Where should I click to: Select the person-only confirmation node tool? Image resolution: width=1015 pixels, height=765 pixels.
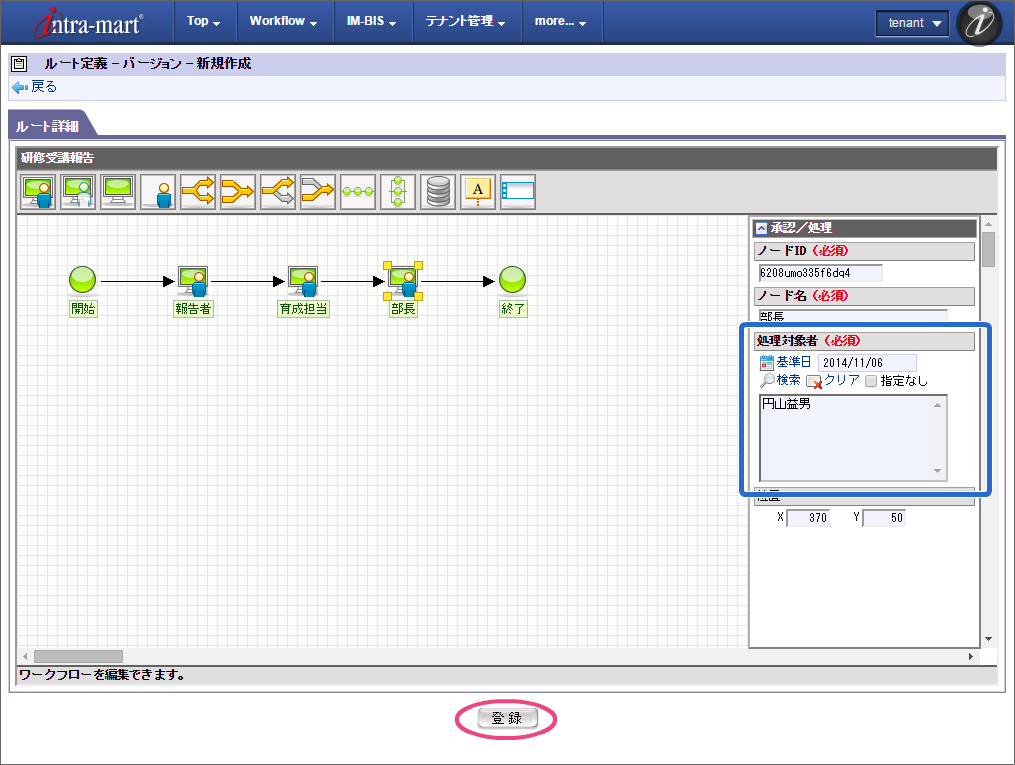pyautogui.click(x=158, y=192)
